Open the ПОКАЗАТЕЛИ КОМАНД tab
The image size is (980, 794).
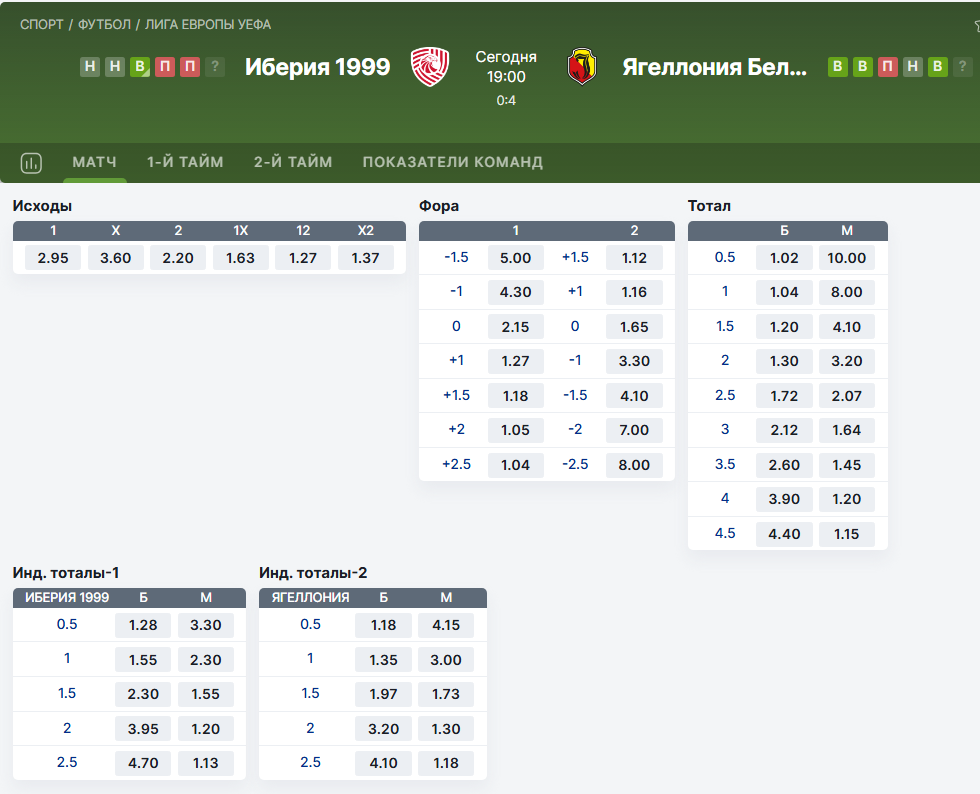[452, 162]
